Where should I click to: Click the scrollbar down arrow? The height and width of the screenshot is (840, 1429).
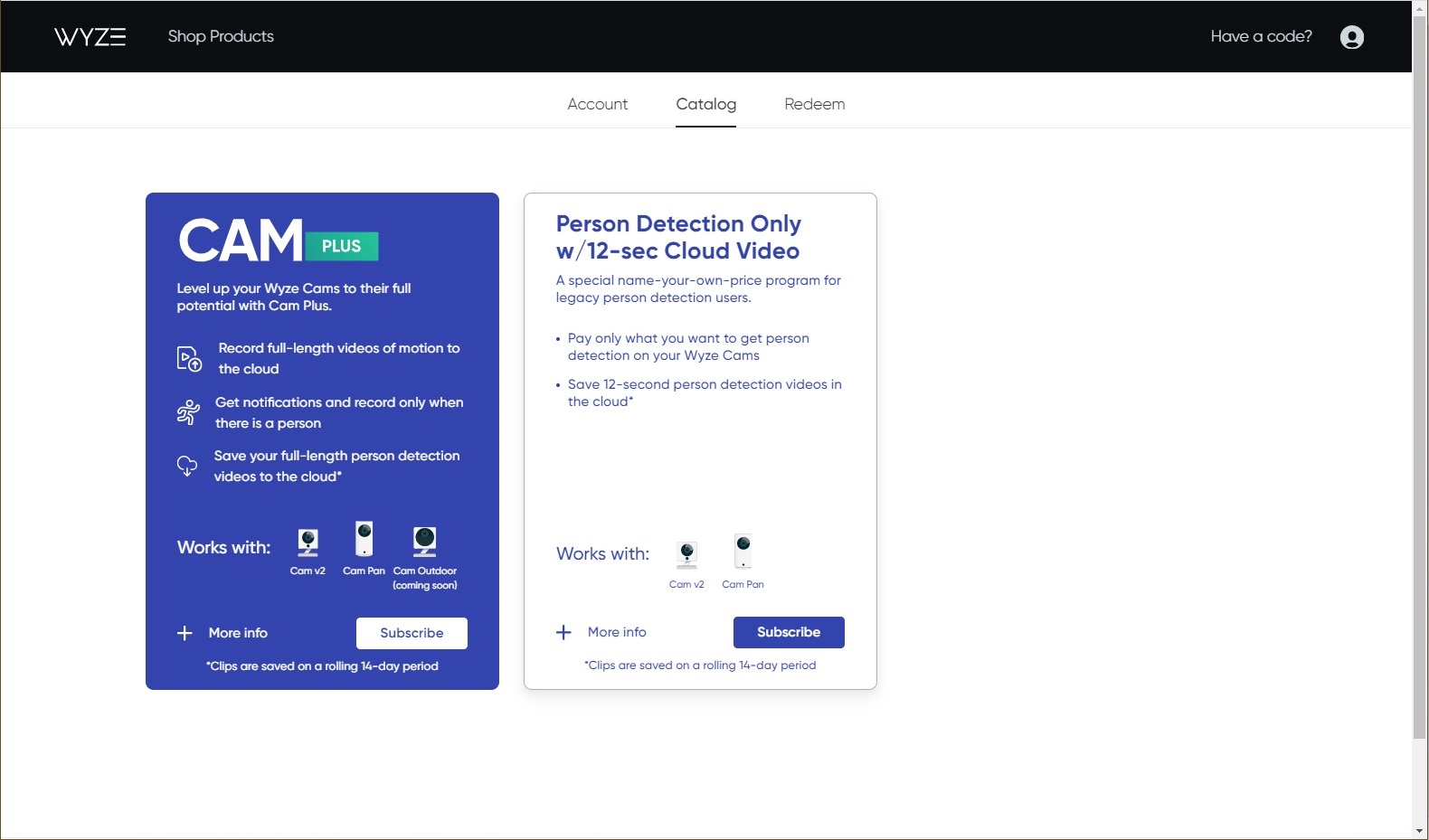click(1420, 831)
